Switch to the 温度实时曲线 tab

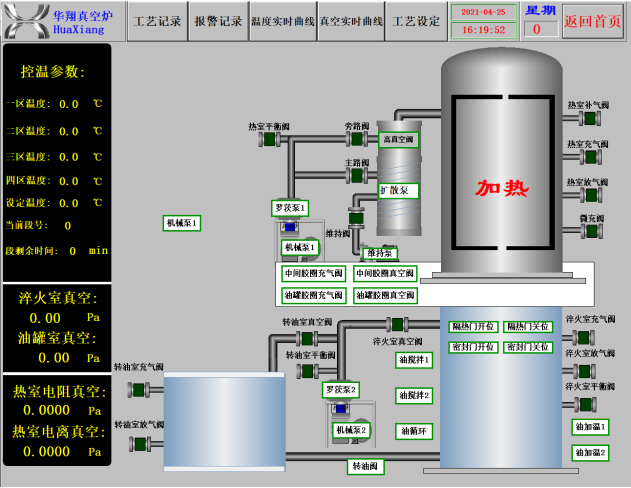click(282, 21)
